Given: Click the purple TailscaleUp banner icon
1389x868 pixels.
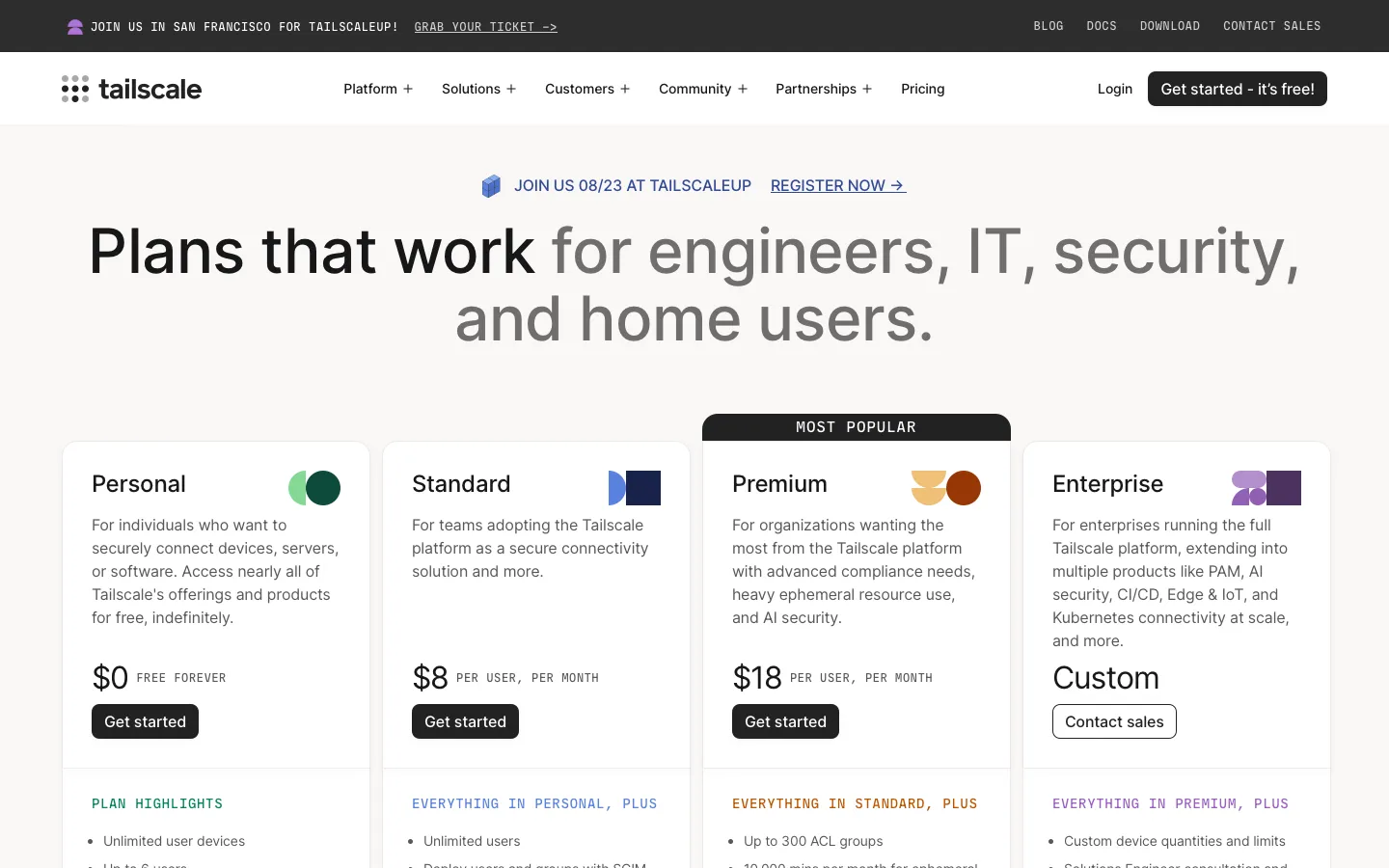Looking at the screenshot, I should (75, 27).
